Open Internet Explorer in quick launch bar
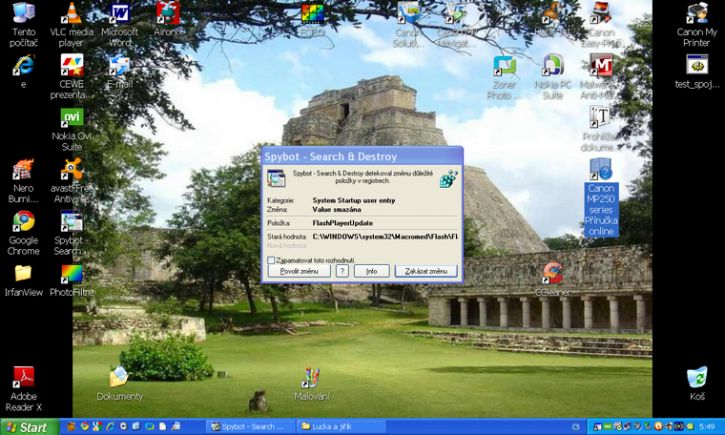The width and height of the screenshot is (725, 435). click(x=110, y=426)
